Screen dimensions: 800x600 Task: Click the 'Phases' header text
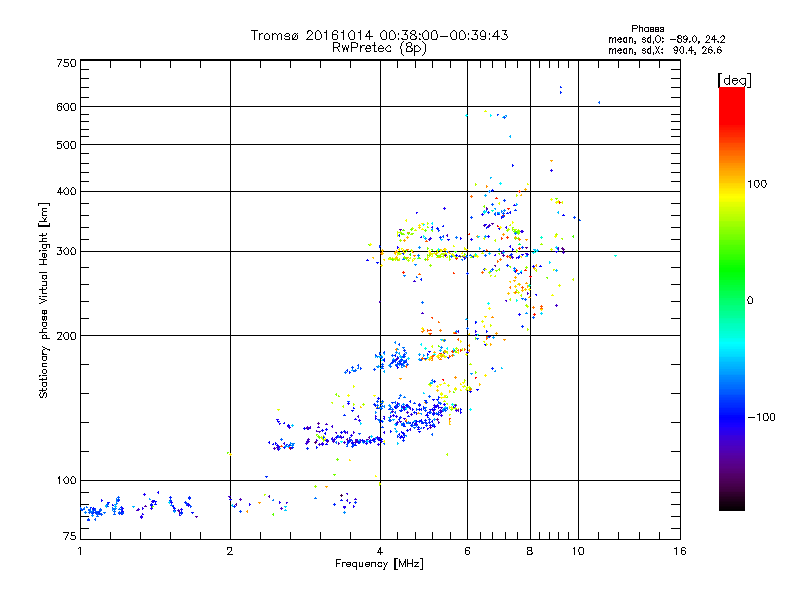[647, 29]
